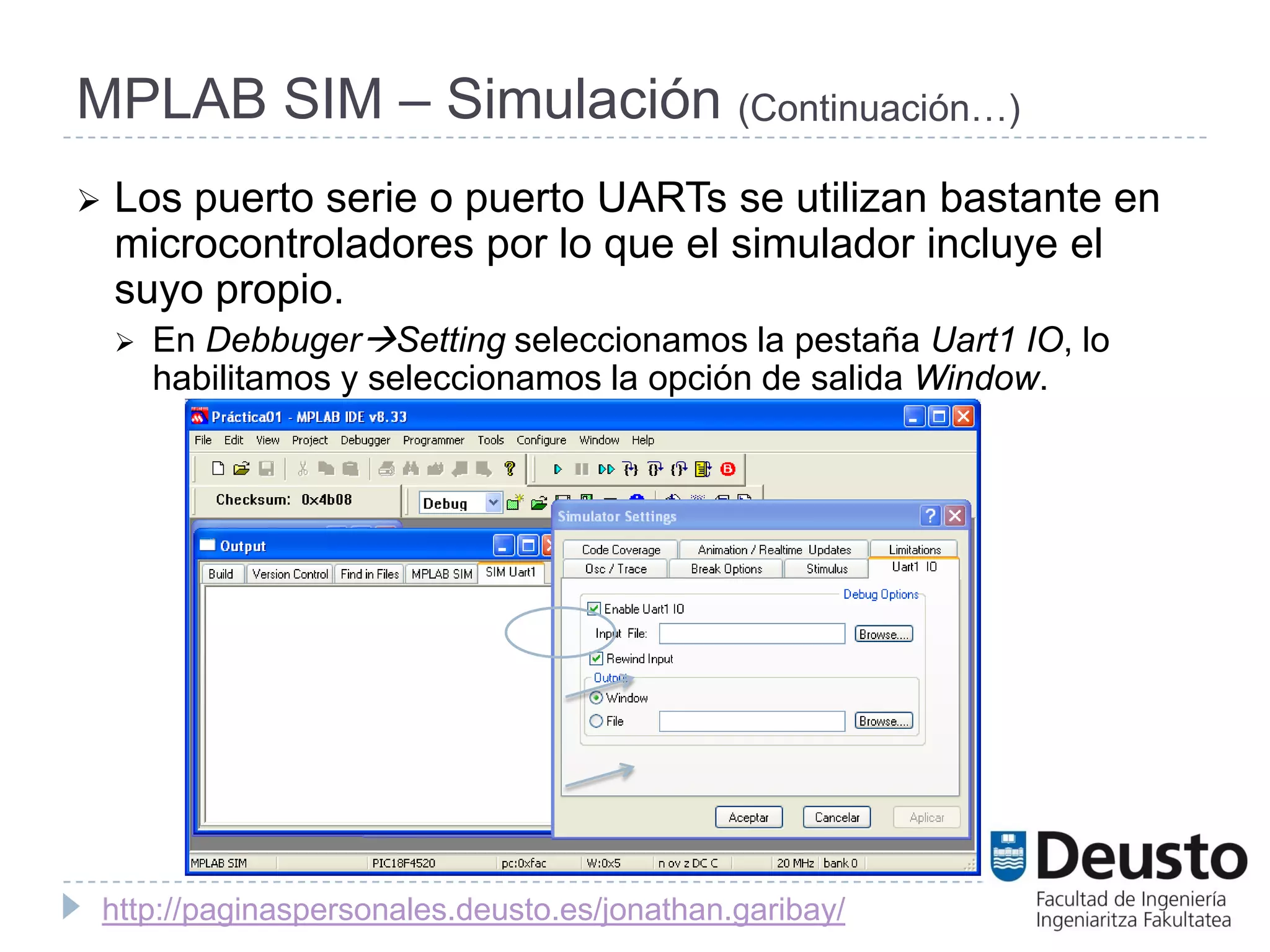Open the Help menu
The image size is (1270, 952).
[643, 440]
